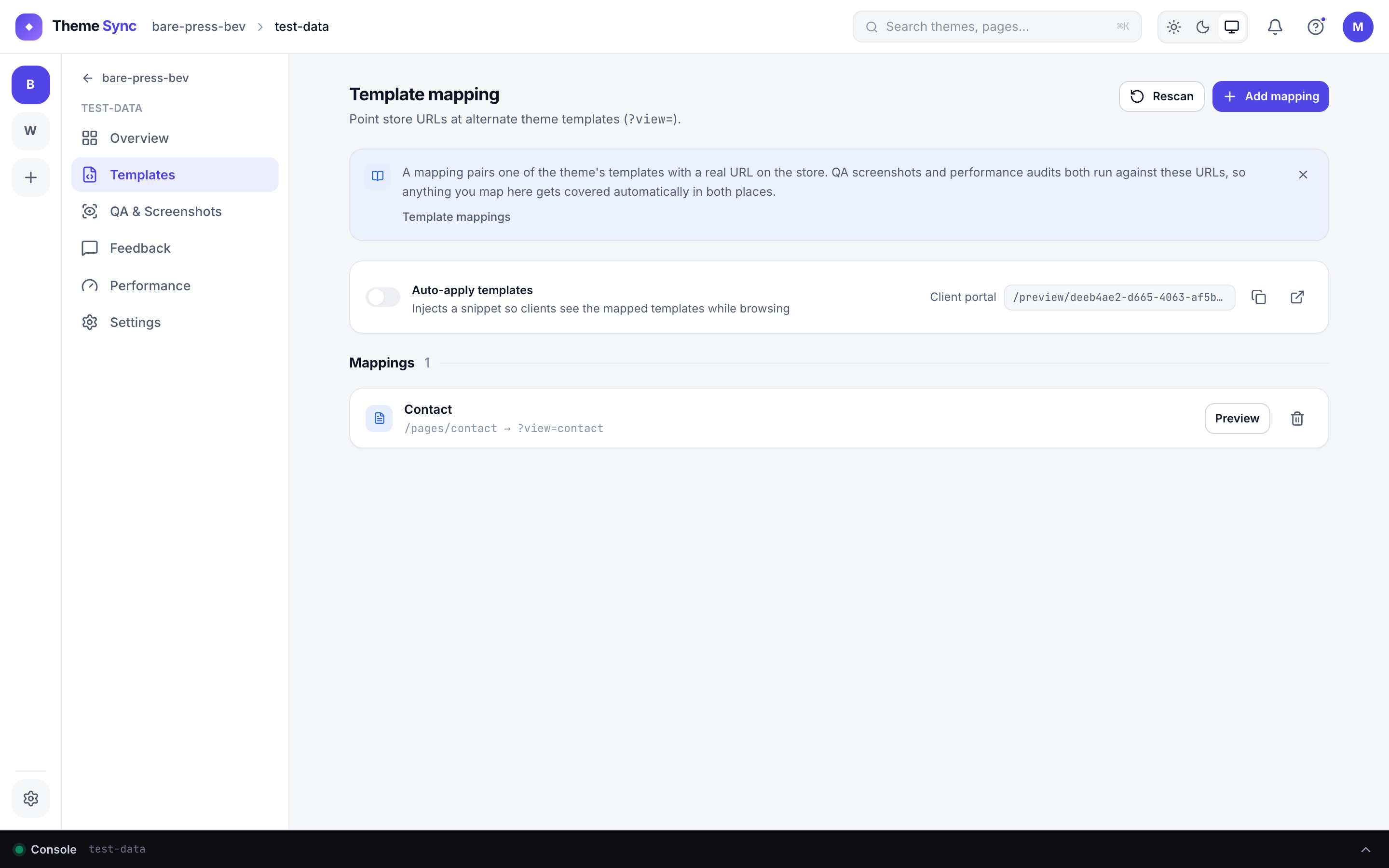Viewport: 1389px width, 868px height.
Task: Open global settings gear at bottom left
Action: click(x=30, y=798)
